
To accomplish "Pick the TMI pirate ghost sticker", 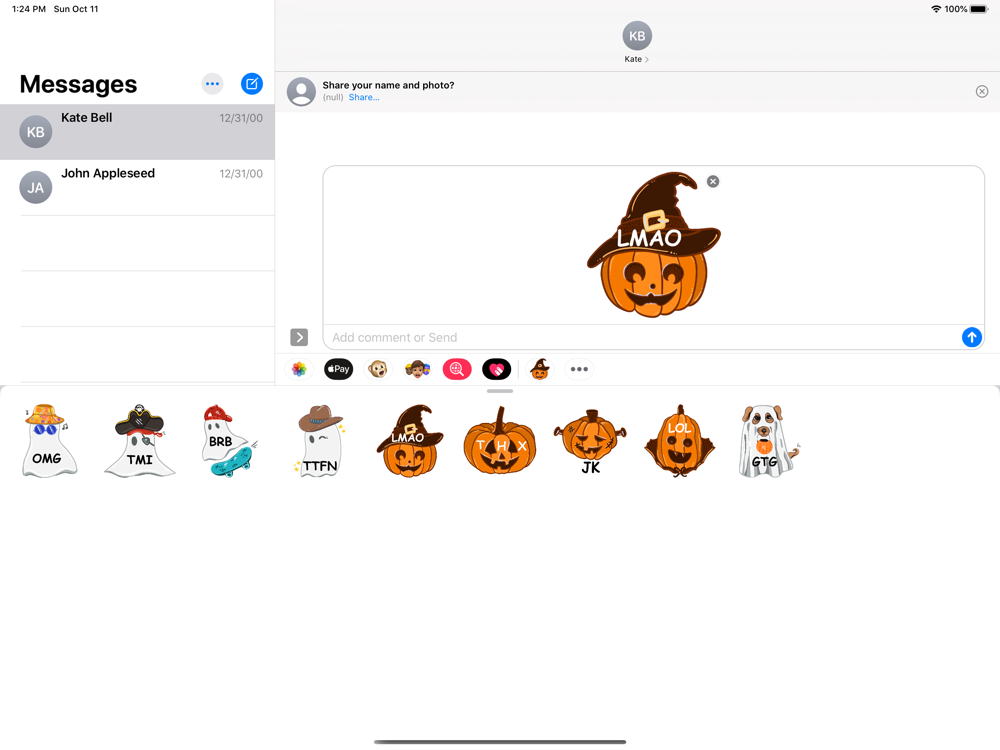I will click(x=140, y=441).
